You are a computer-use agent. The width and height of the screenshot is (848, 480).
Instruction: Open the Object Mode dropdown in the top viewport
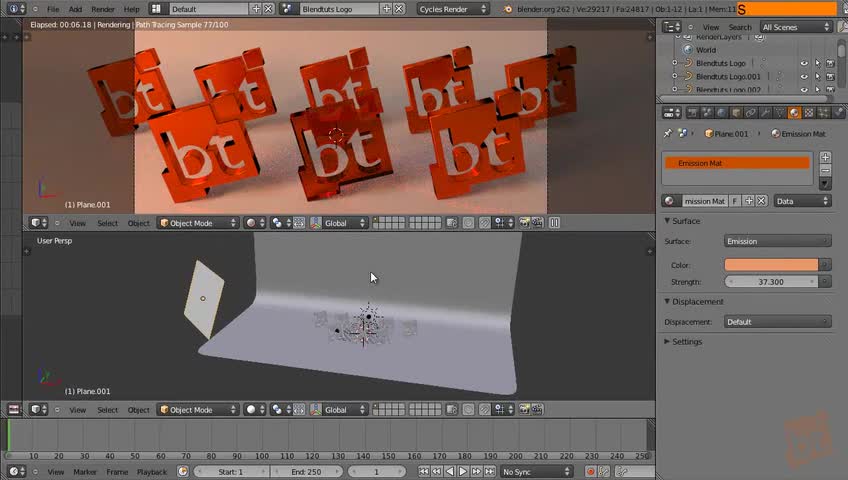click(198, 223)
